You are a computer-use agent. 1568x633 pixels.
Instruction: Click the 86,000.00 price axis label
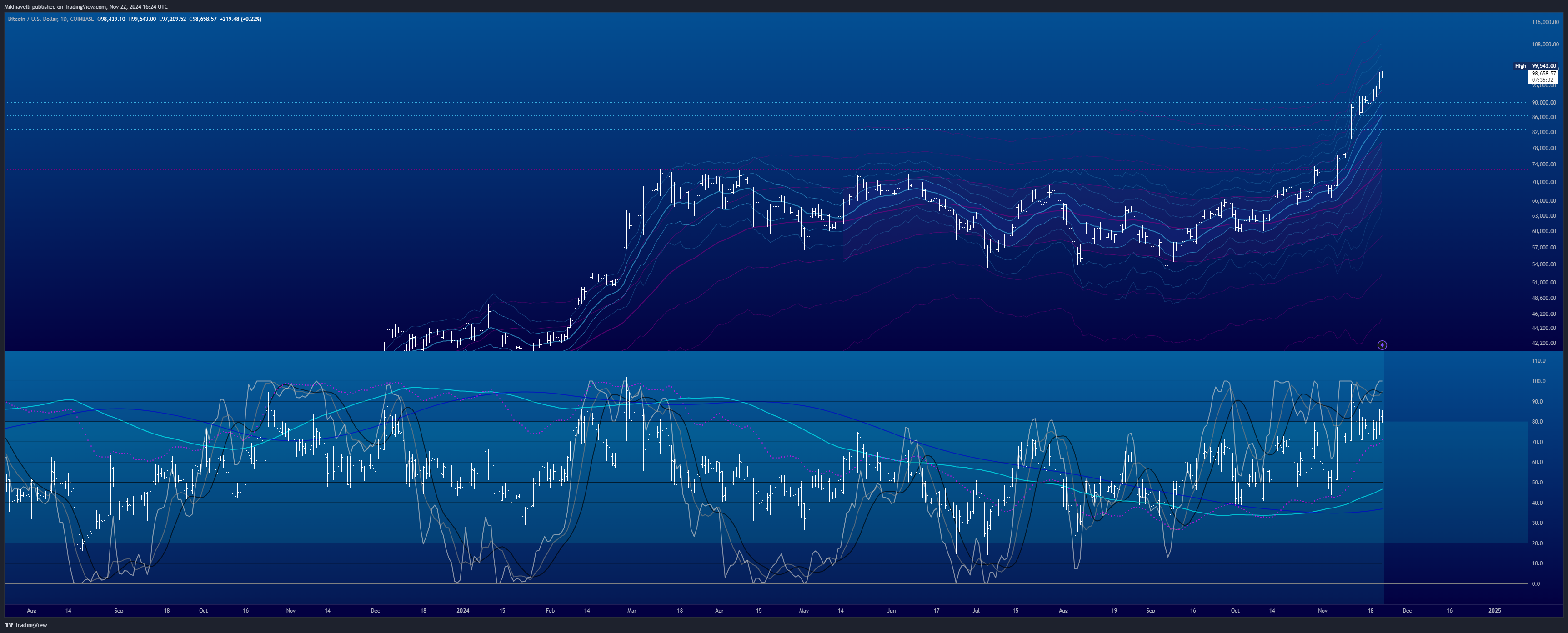1543,117
